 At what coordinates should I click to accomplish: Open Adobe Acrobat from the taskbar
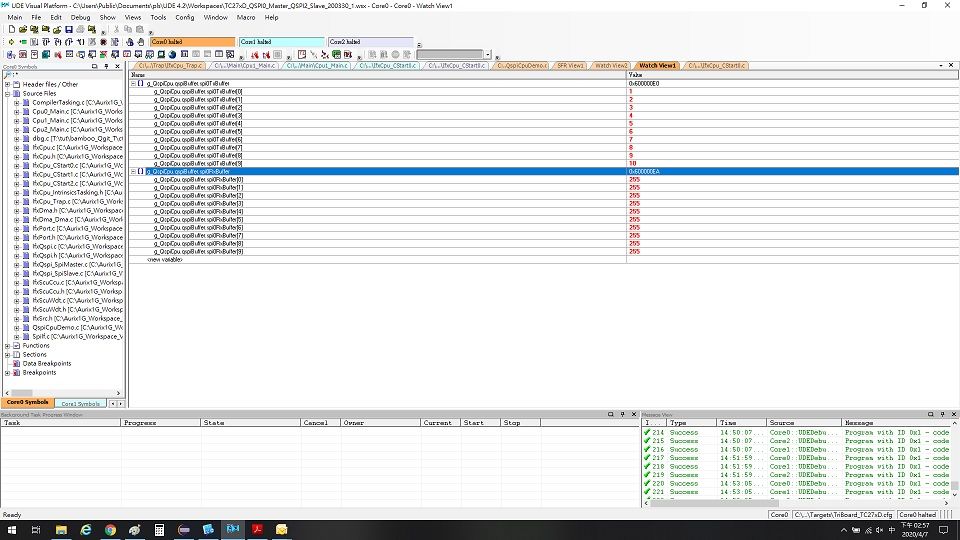tap(257, 529)
